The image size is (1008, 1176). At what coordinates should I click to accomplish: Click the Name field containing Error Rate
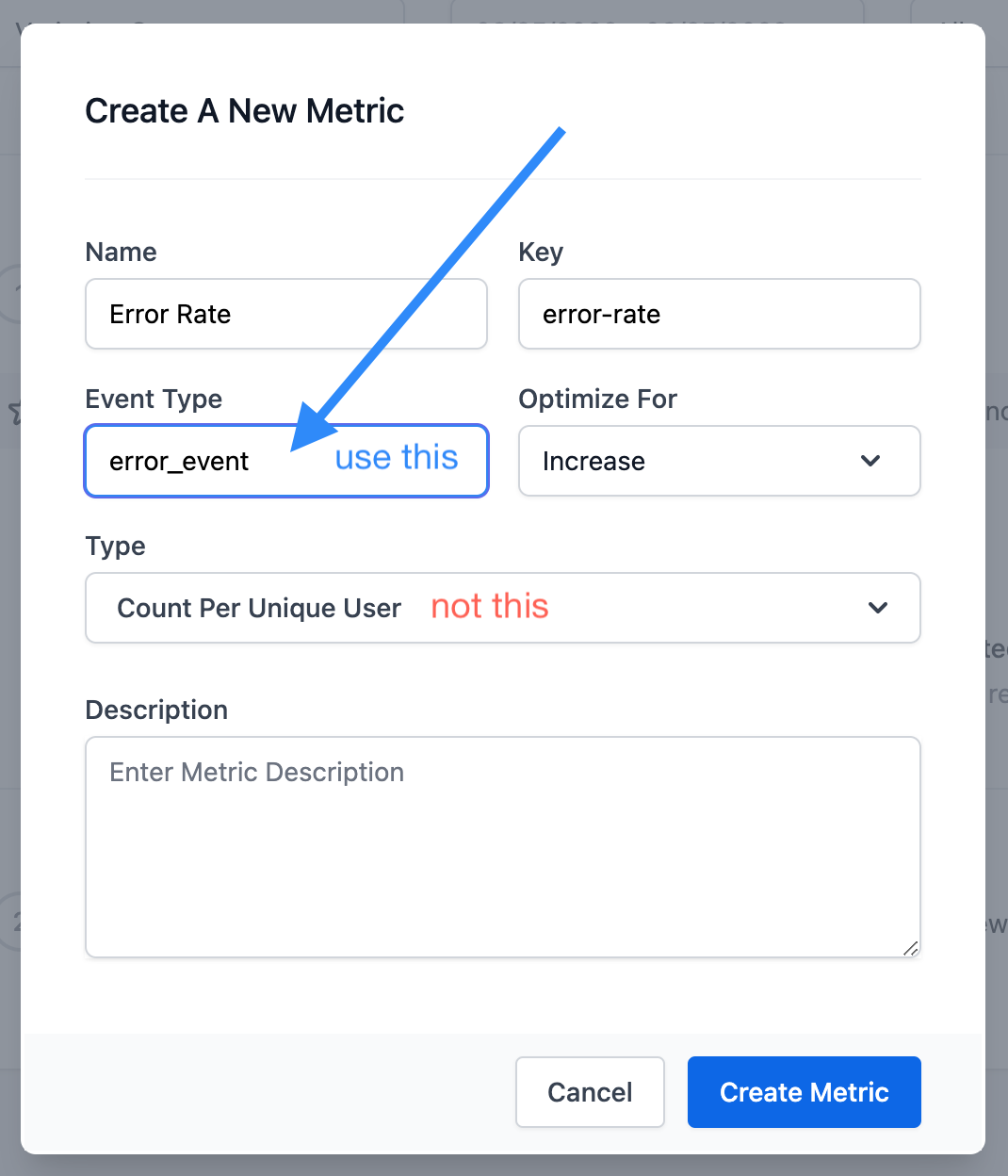(285, 314)
